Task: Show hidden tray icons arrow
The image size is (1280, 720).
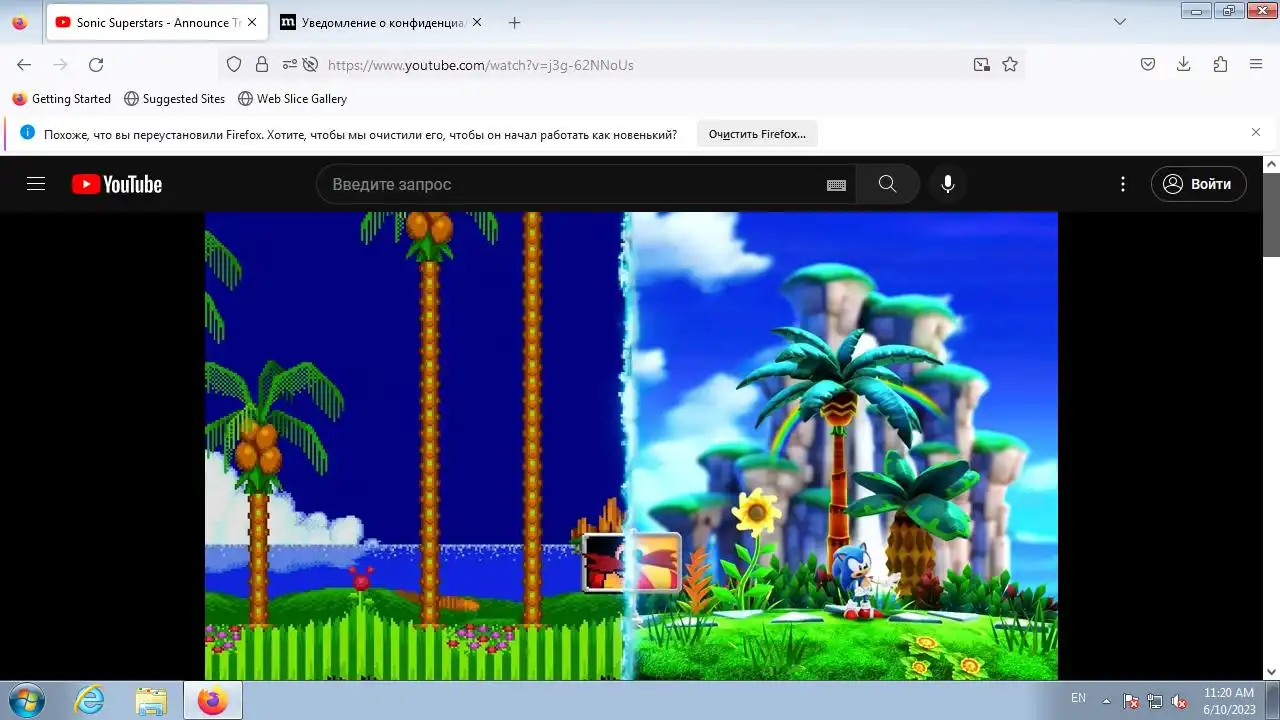Action: pyautogui.click(x=1106, y=700)
